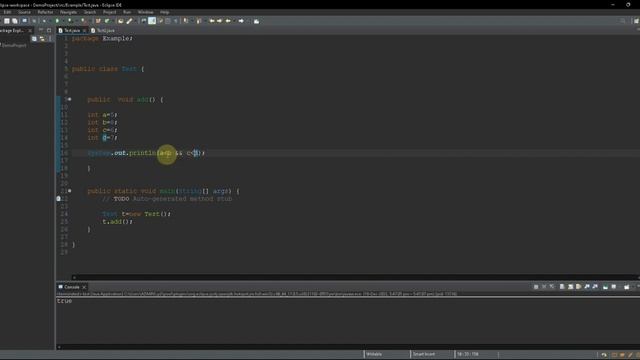The image size is (640, 360).
Task: Clear Console output using its toolbar icon
Action: coord(562,287)
